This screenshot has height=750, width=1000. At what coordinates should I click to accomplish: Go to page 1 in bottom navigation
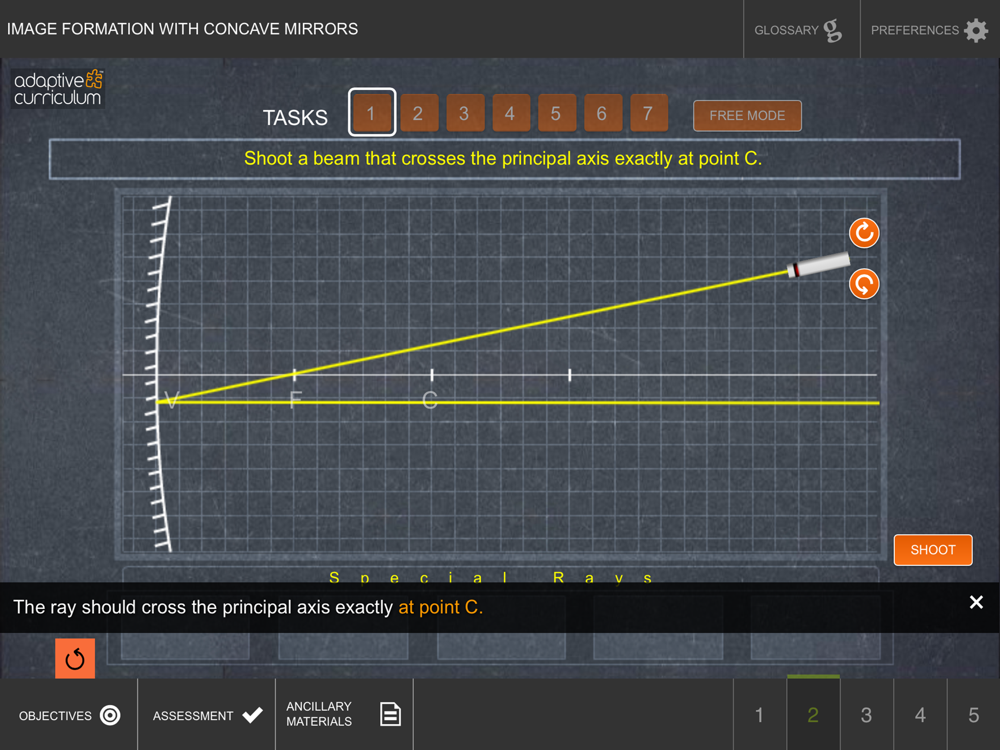[x=760, y=714]
